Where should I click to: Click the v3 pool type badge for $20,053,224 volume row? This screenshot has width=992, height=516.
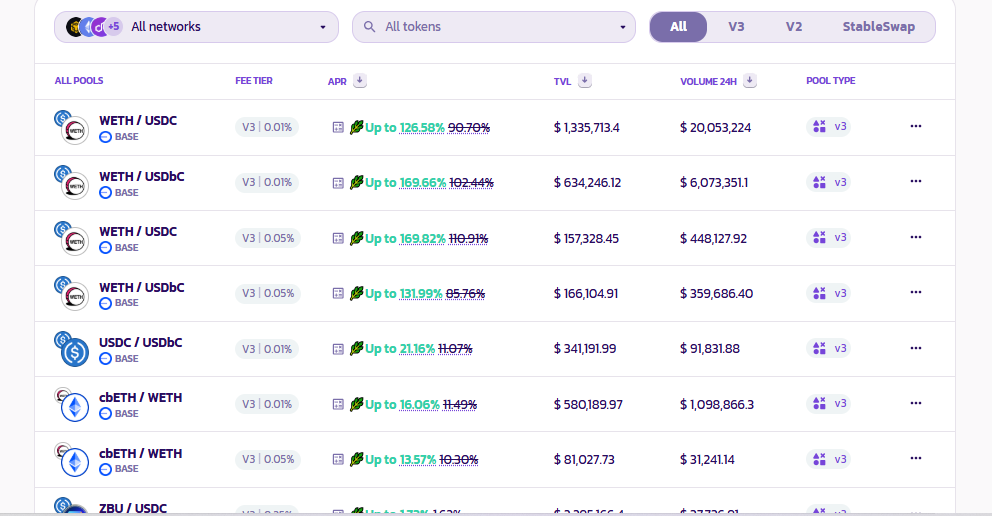(829, 126)
